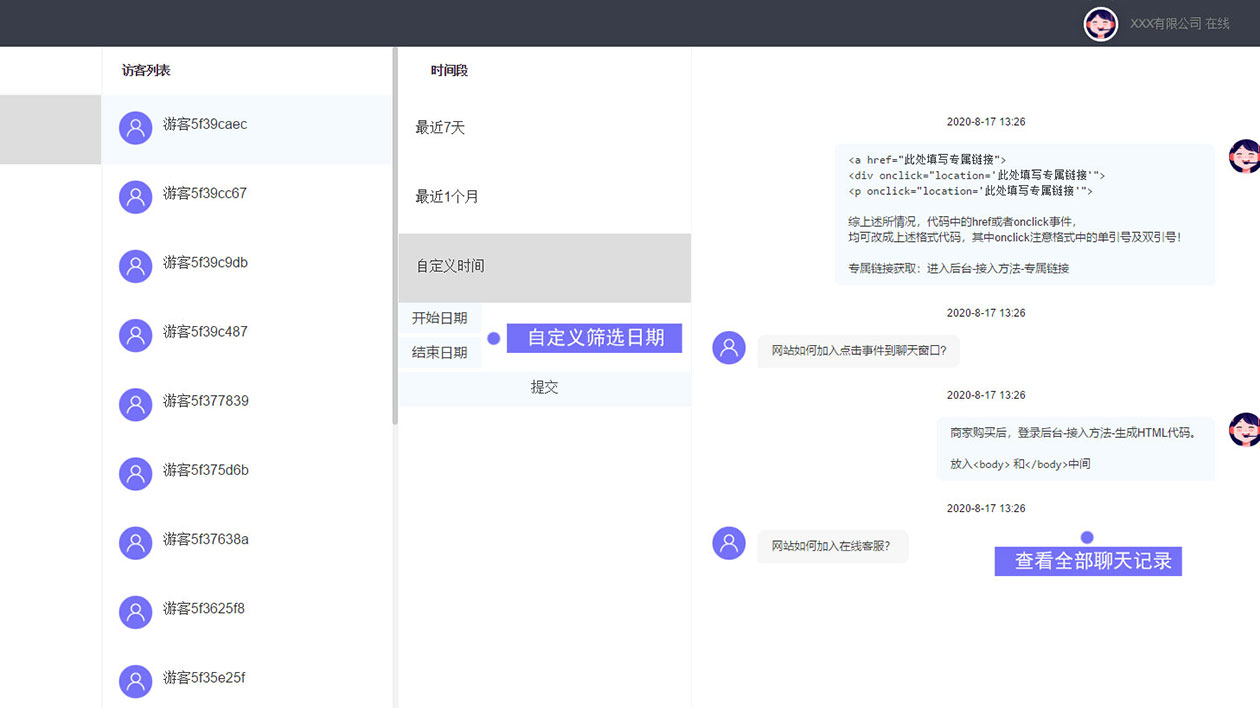Viewport: 1260px width, 708px height.
Task: Click avatar icon of visitor 游客5f39caec
Action: point(135,128)
